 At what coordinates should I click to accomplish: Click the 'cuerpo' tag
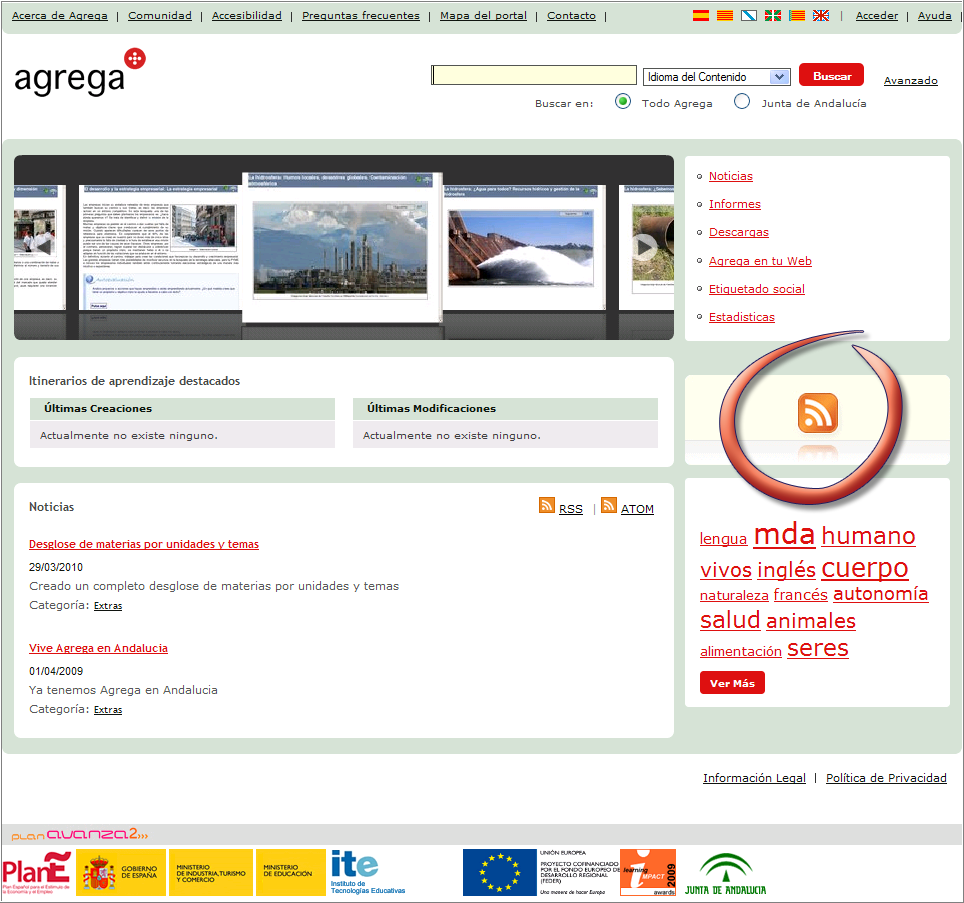(864, 569)
